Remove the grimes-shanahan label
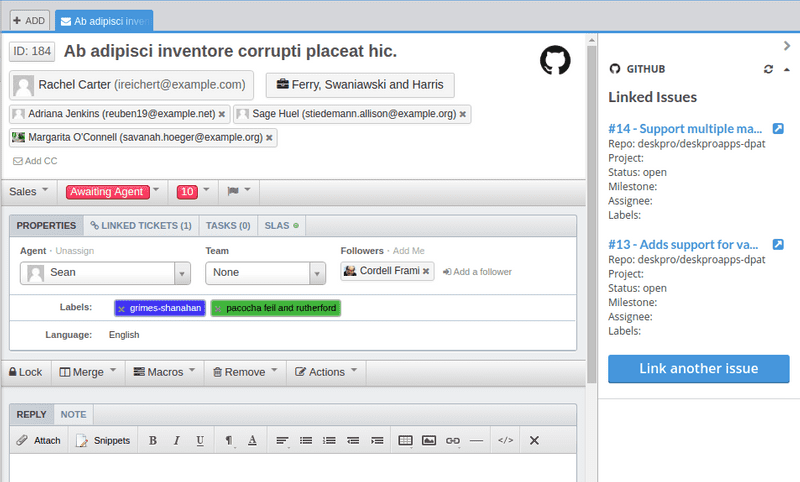This screenshot has height=482, width=800. coord(121,309)
